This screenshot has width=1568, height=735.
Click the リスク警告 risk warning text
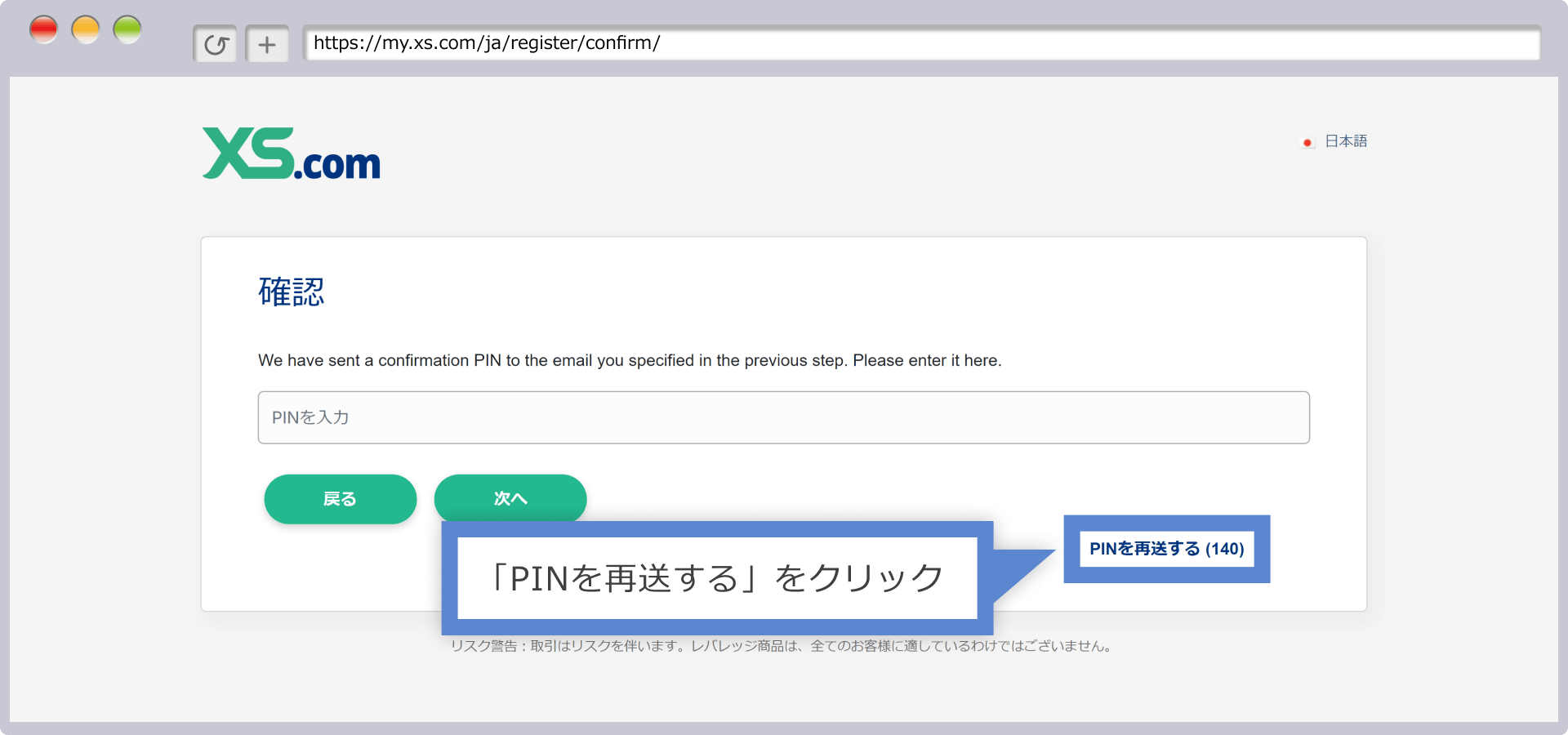[782, 646]
